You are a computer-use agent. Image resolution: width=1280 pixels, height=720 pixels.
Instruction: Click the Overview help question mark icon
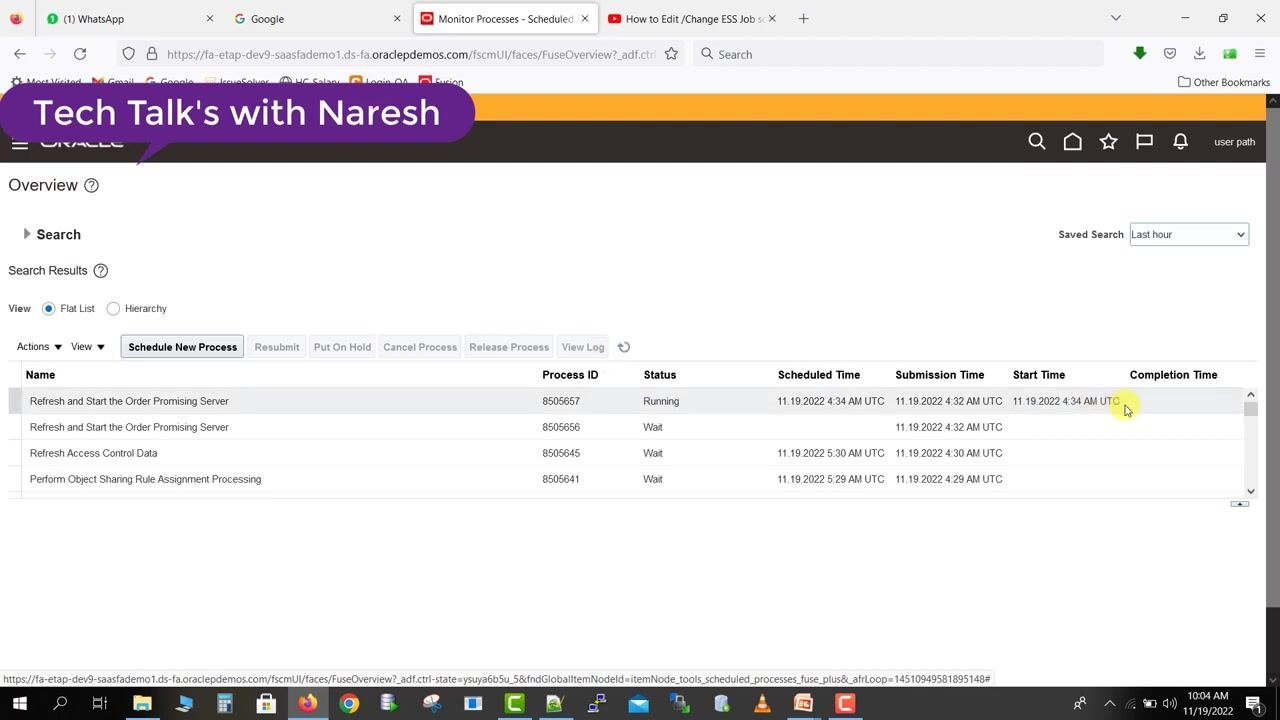click(x=92, y=185)
